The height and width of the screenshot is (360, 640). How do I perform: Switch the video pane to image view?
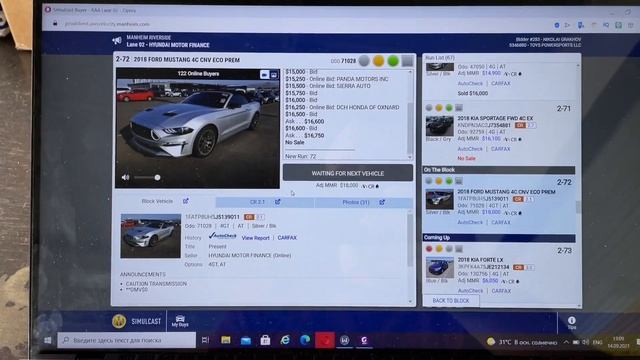coord(274,74)
